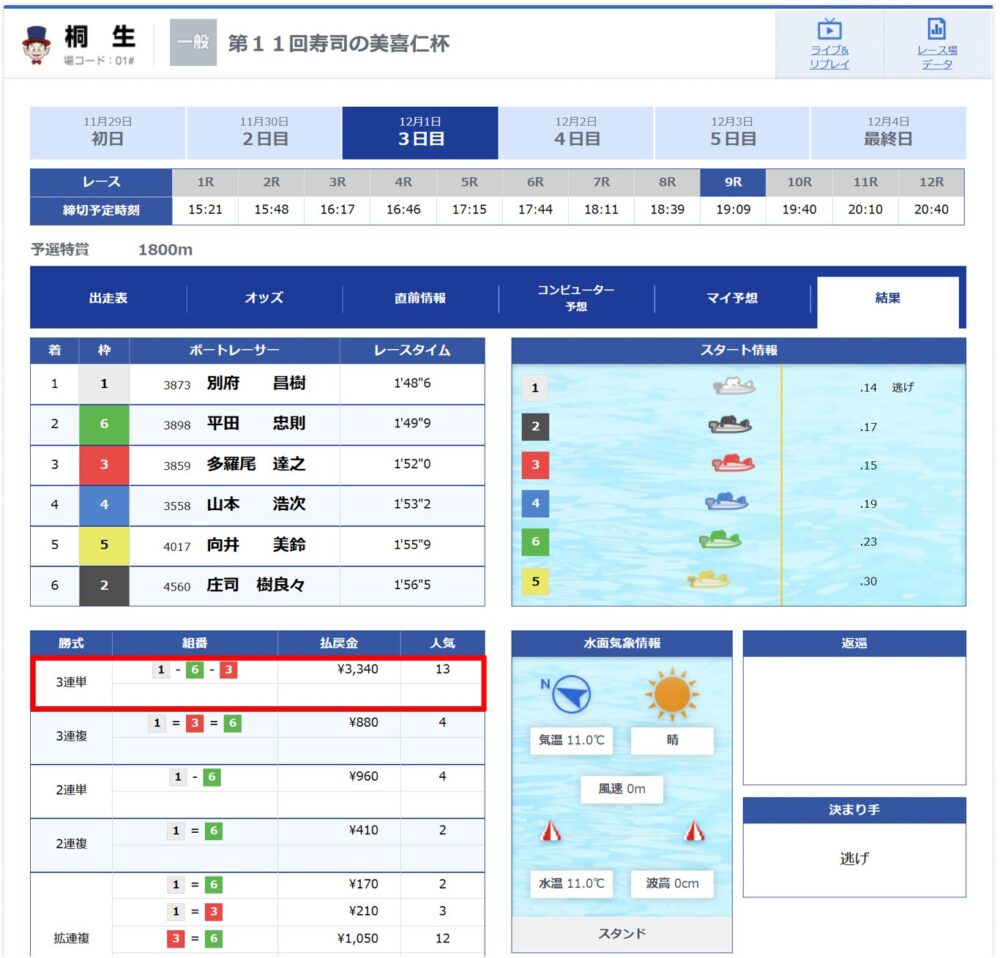1000x958 pixels.
Task: Open the race venue data icon
Action: coord(936,29)
